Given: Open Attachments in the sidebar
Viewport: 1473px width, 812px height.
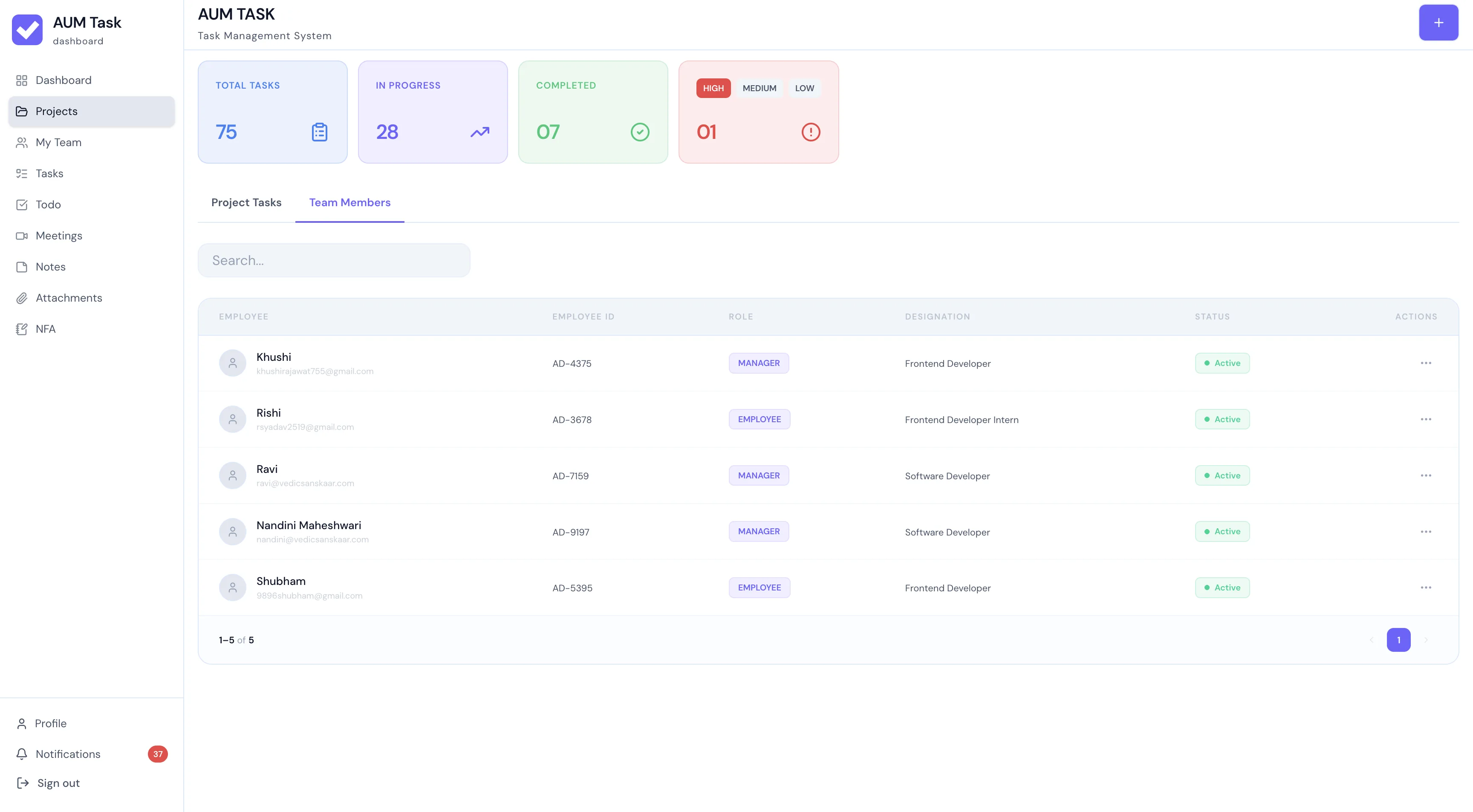Looking at the screenshot, I should pos(92,298).
